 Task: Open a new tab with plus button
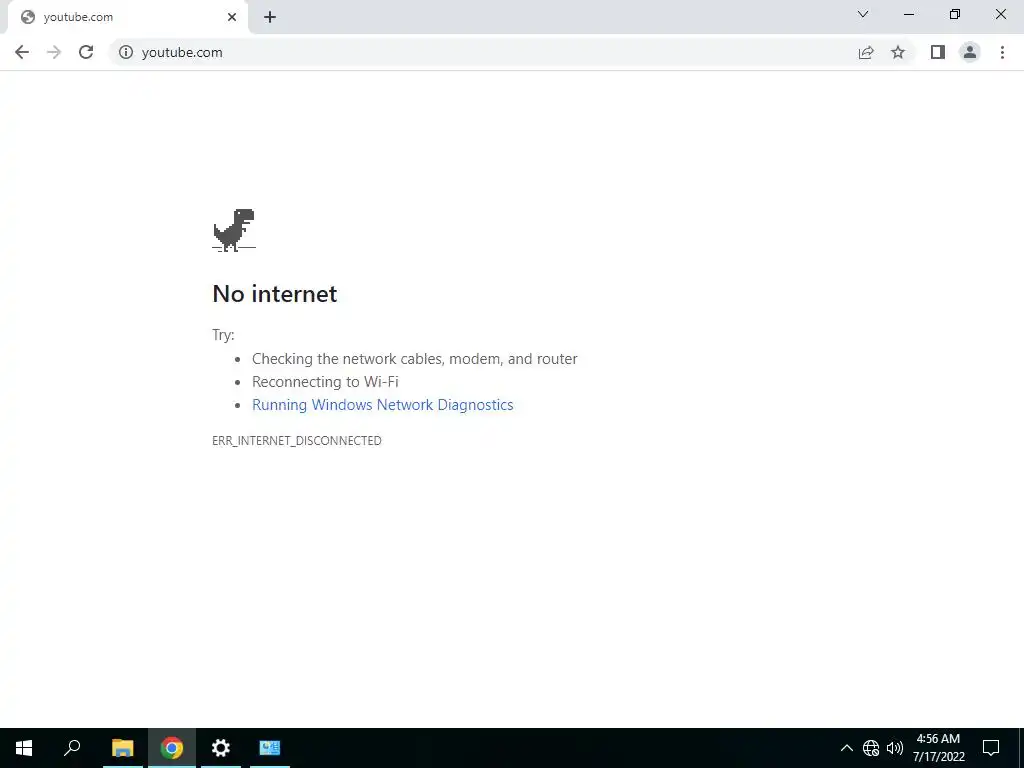270,17
